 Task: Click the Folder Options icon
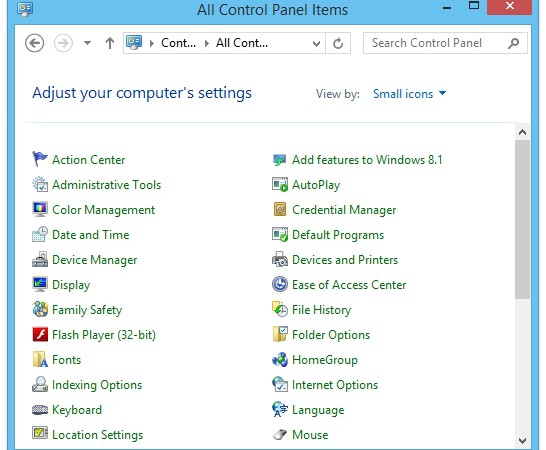(x=280, y=334)
